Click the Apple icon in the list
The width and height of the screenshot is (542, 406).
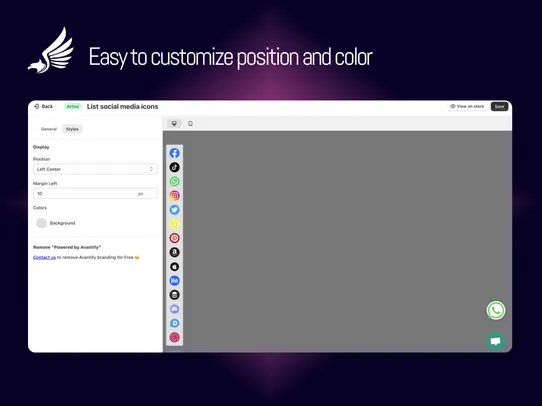(175, 266)
